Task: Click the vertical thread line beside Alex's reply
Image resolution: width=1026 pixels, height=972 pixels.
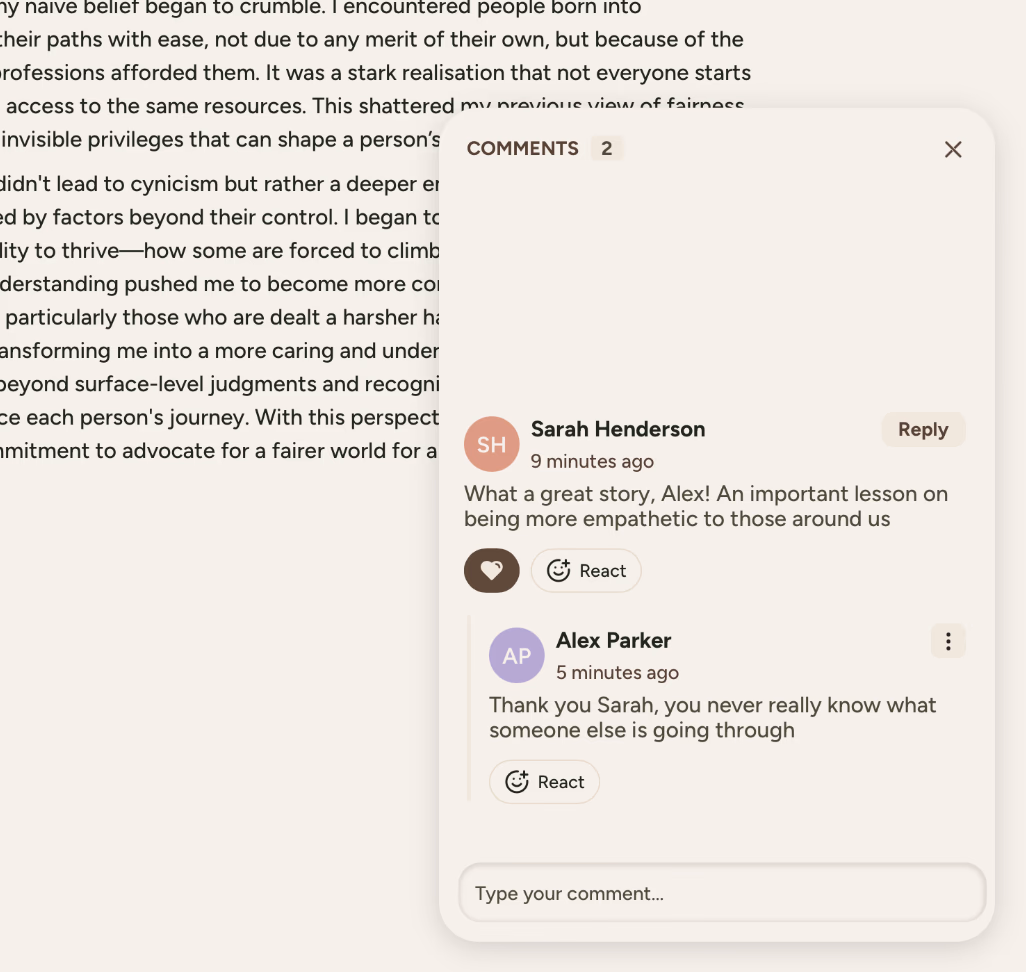Action: point(470,710)
